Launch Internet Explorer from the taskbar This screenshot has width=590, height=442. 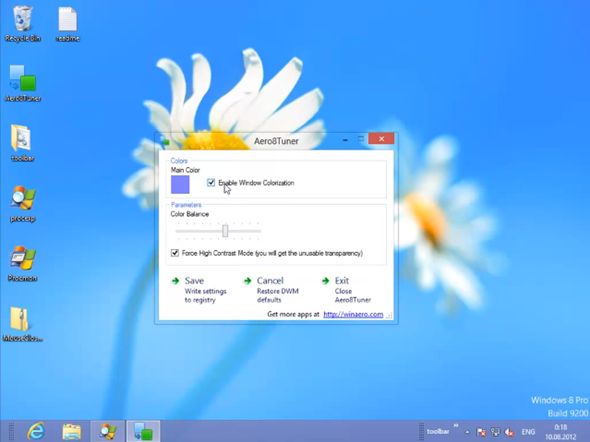(x=36, y=431)
